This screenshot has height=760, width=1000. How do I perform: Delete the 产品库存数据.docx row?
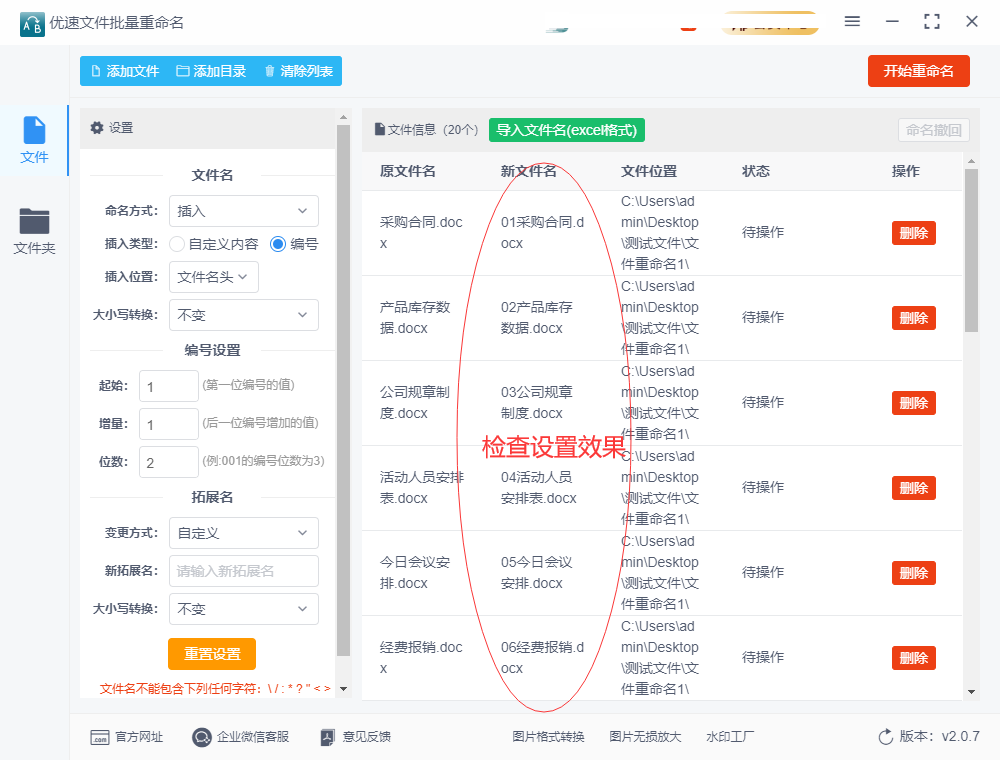click(x=913, y=318)
